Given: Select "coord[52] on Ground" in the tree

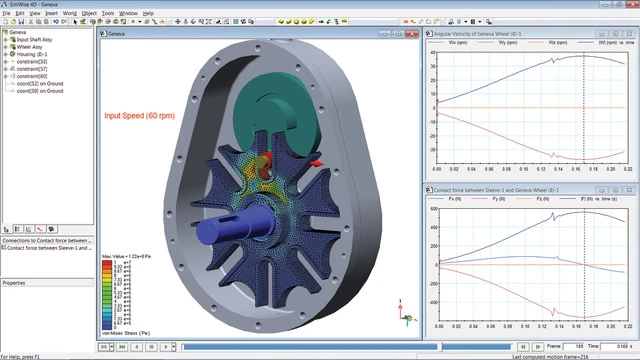Looking at the screenshot, I should (x=40, y=84).
